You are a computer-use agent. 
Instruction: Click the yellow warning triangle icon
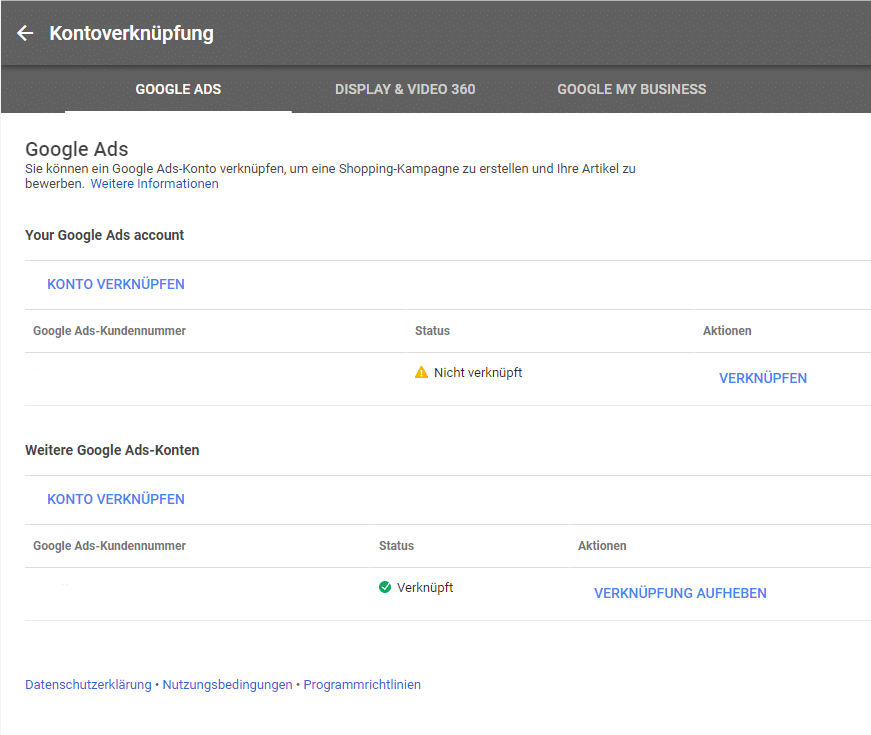point(421,372)
